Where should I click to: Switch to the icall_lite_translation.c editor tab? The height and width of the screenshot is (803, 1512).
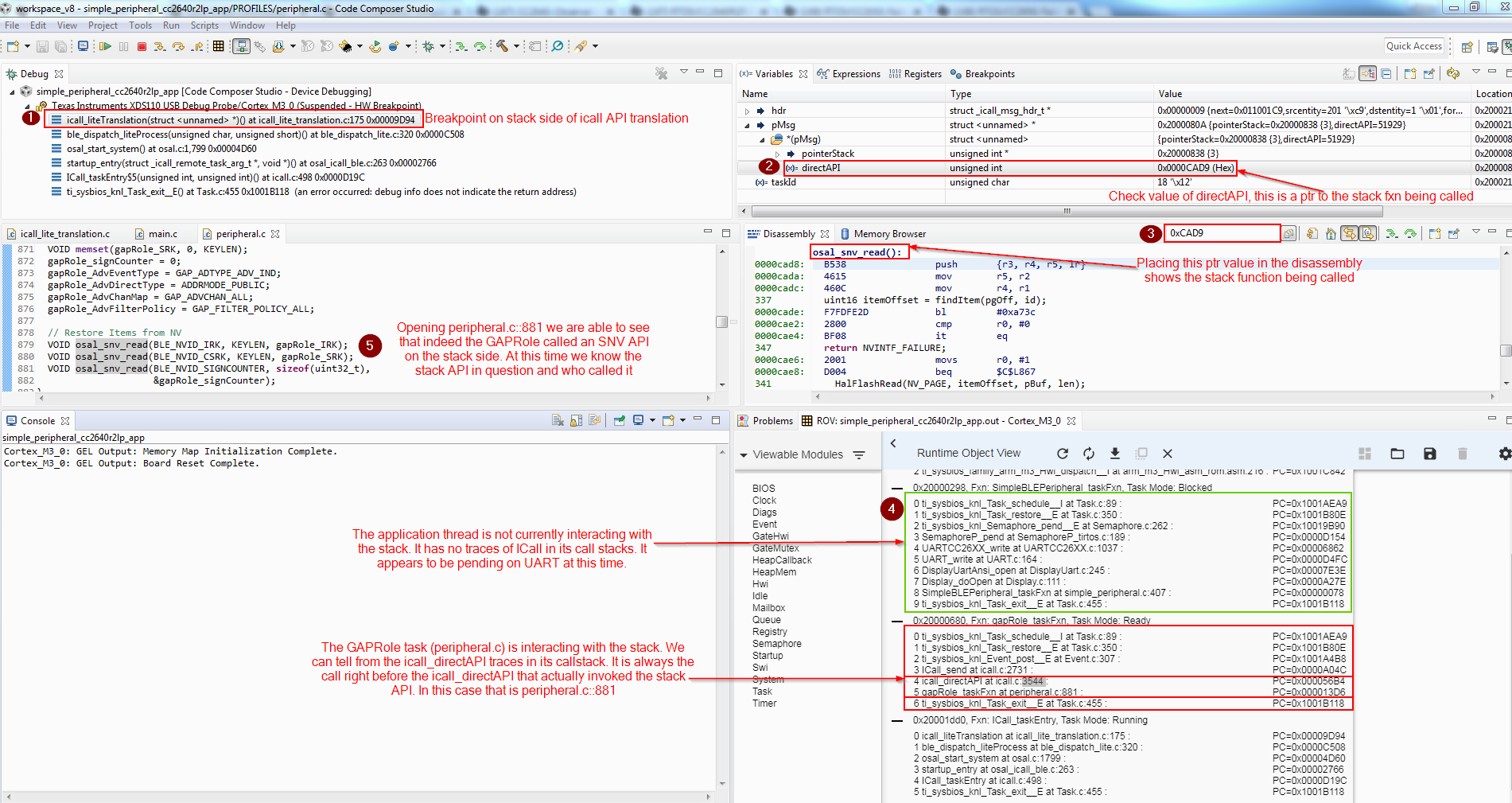[59, 234]
